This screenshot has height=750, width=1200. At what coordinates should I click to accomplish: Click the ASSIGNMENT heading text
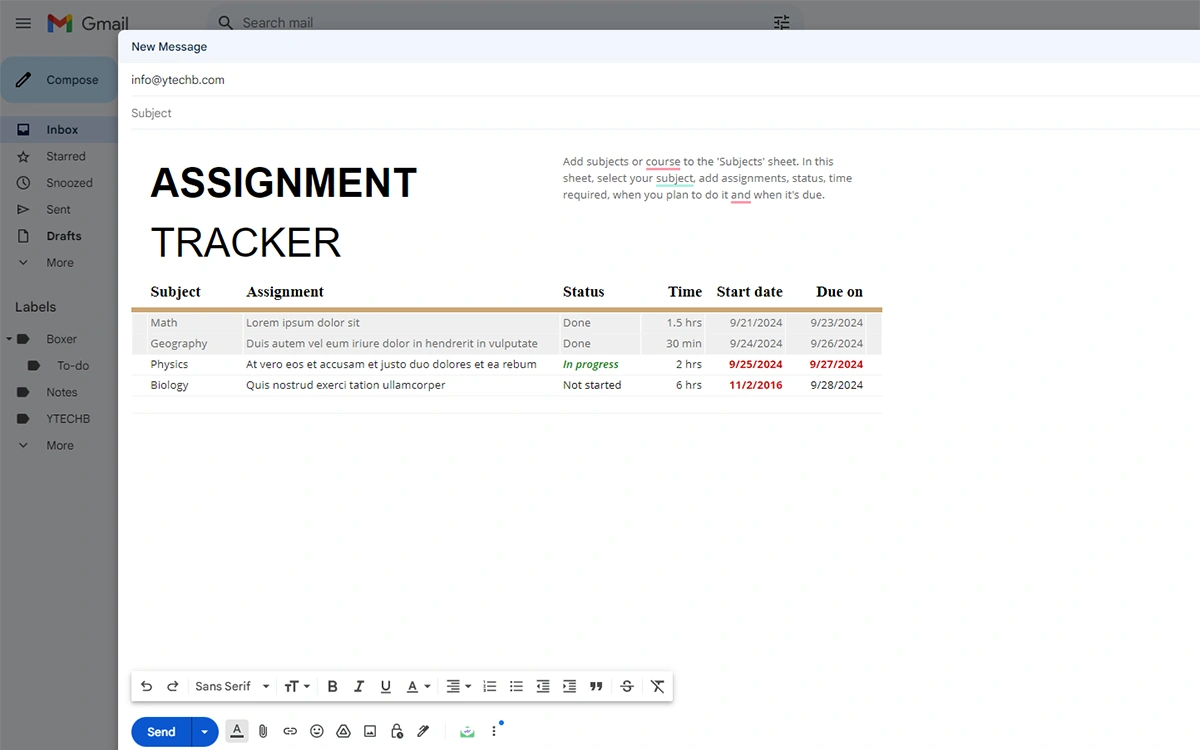[284, 183]
